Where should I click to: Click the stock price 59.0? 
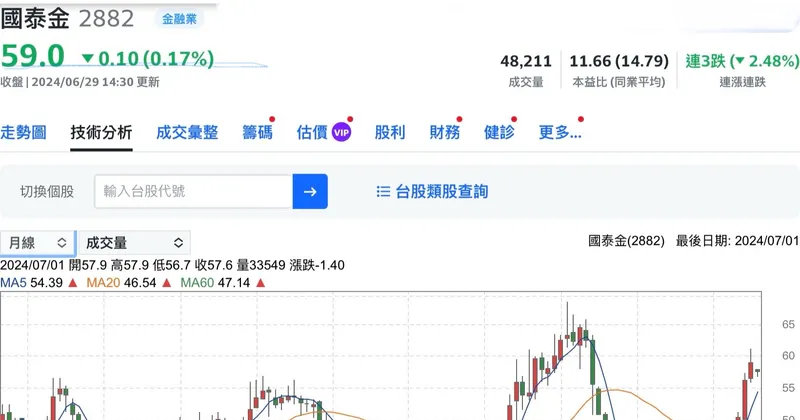33,56
